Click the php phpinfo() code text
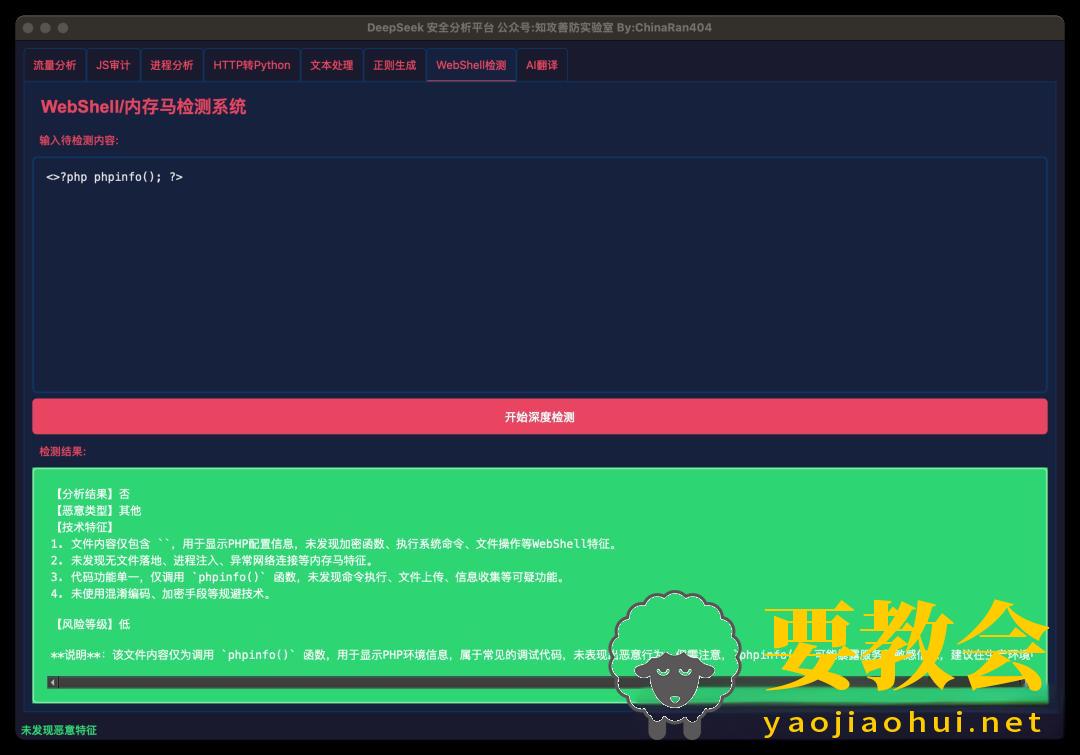 tap(114, 177)
